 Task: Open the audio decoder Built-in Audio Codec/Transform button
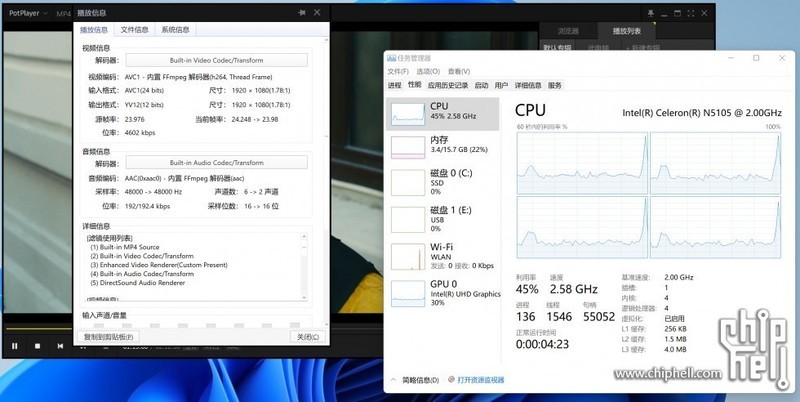(216, 163)
